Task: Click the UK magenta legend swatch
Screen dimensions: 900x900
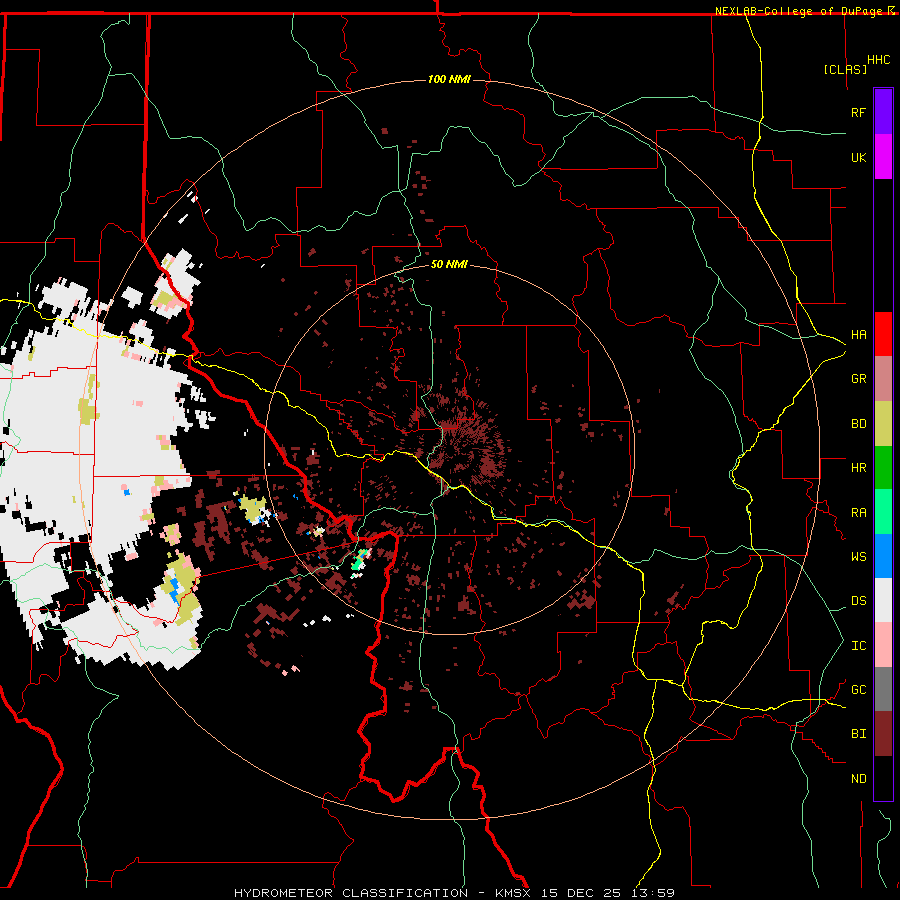Action: [x=883, y=157]
